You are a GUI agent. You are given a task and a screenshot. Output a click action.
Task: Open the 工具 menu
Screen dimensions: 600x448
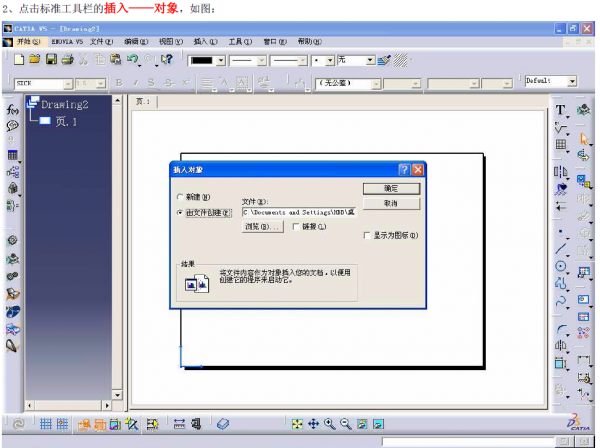click(x=240, y=41)
